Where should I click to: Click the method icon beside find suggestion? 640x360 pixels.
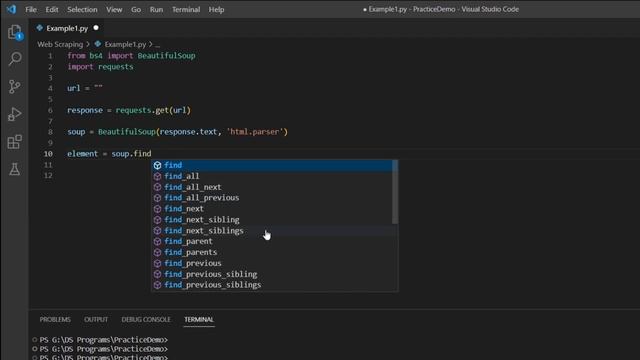point(158,165)
